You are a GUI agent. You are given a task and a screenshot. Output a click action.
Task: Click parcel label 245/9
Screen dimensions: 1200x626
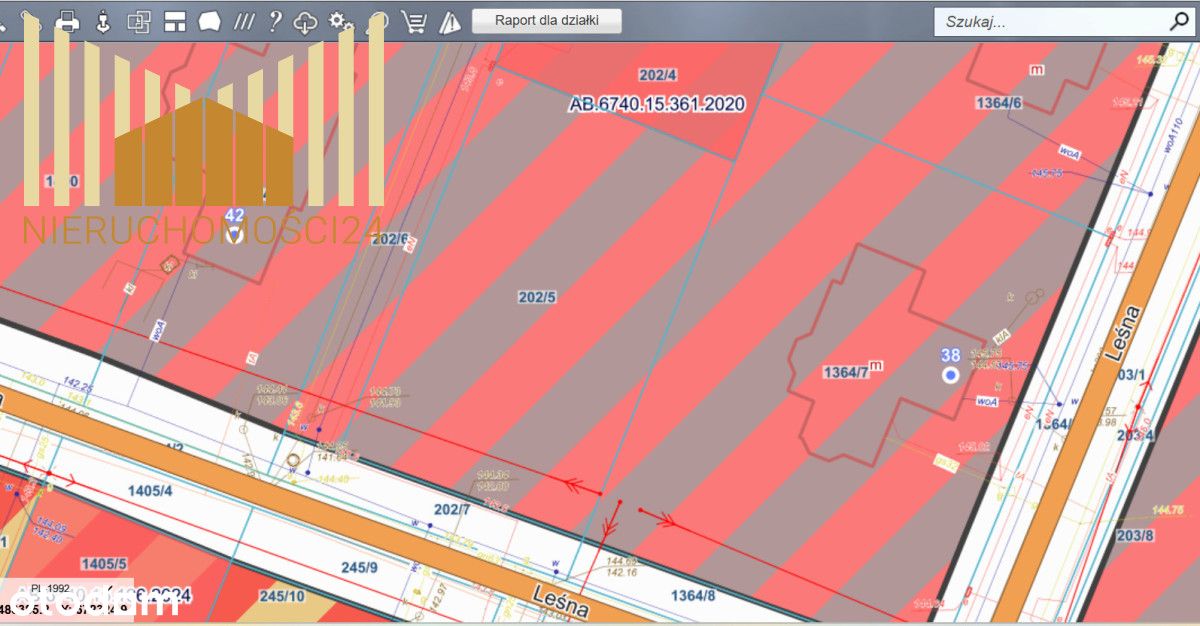coord(359,568)
